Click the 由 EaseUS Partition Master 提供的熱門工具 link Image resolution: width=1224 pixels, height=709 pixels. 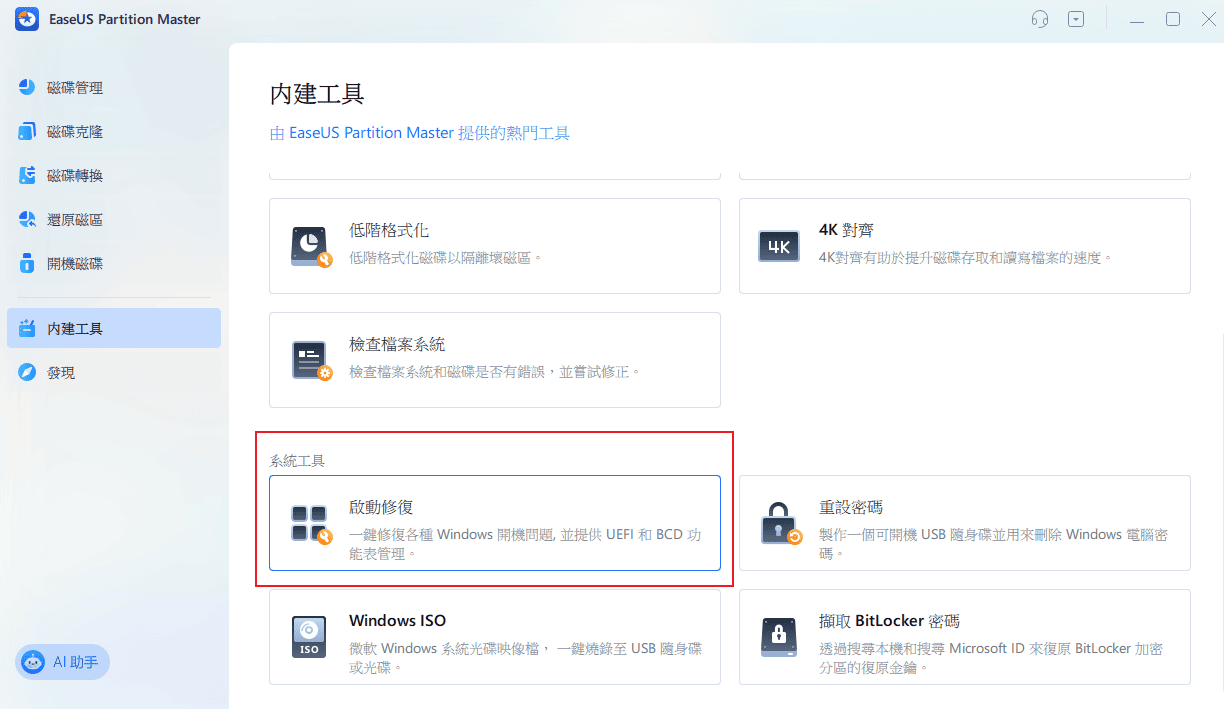click(x=420, y=133)
